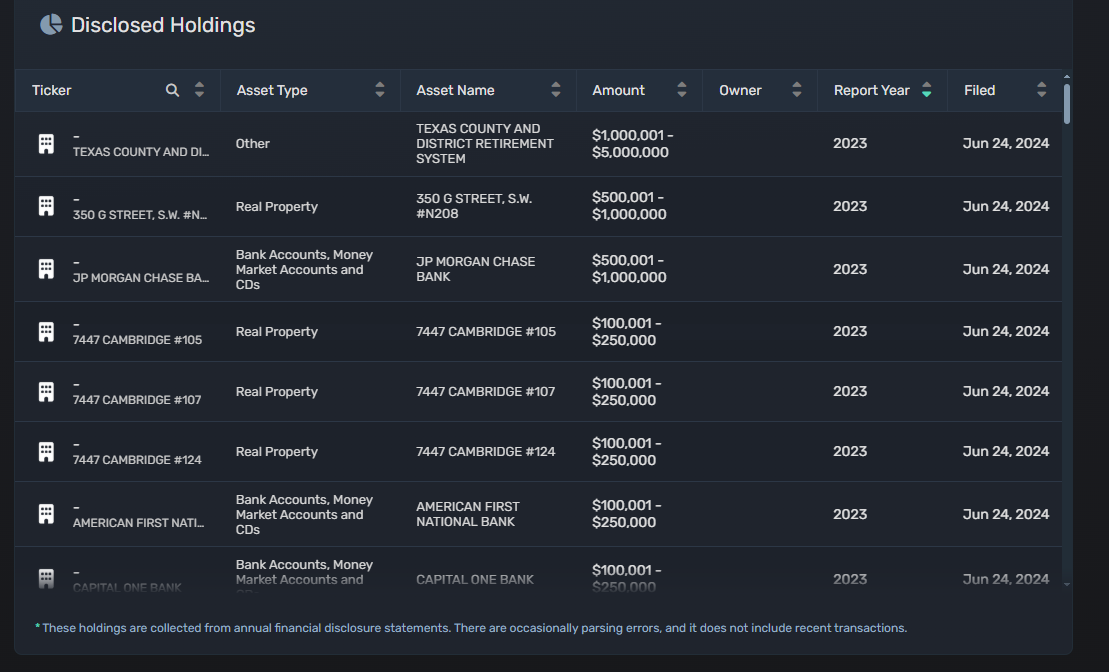
Task: Click asset name 7447 CAMBRIDGE #124
Action: tap(485, 451)
